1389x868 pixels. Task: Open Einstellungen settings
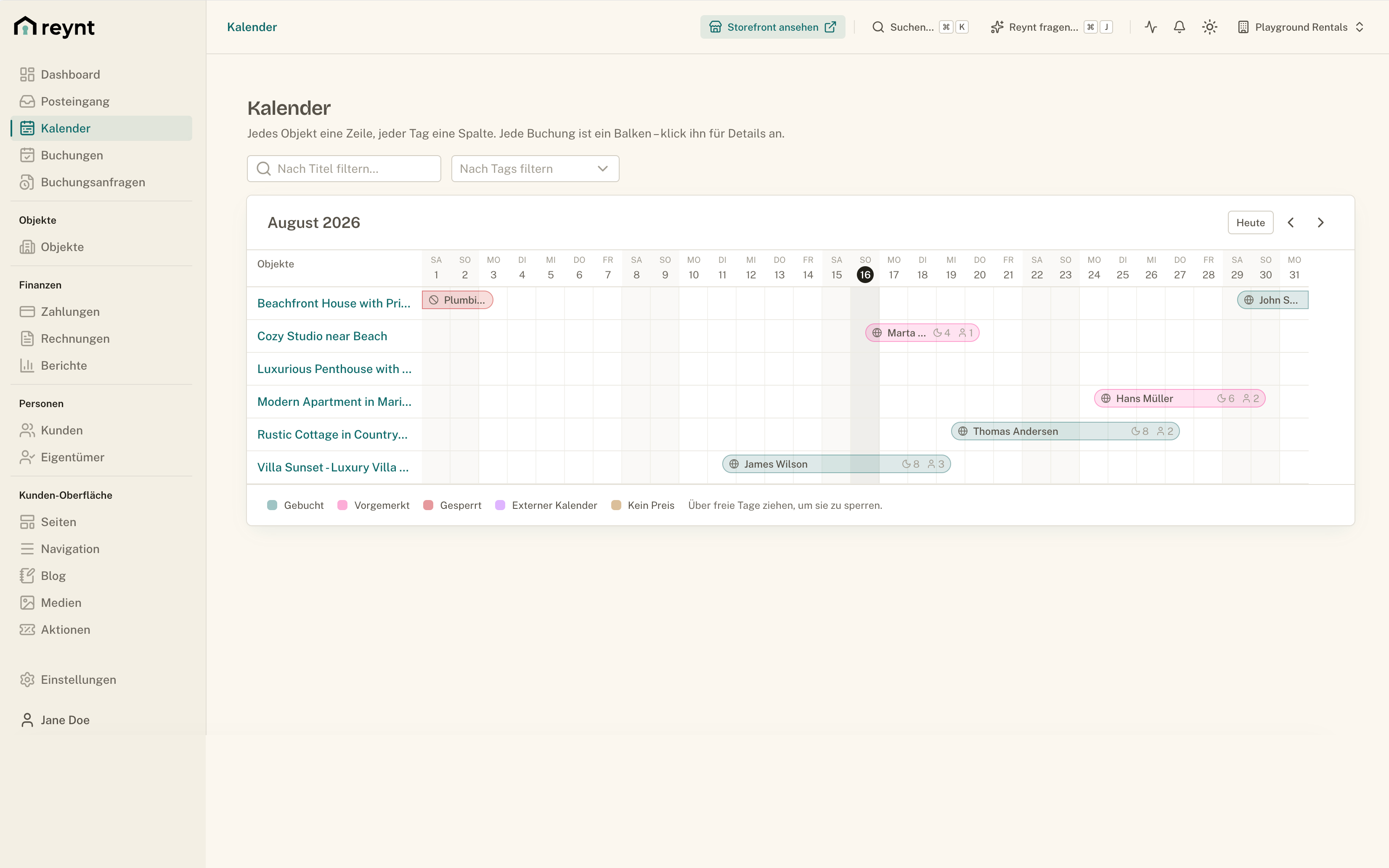coord(101,680)
